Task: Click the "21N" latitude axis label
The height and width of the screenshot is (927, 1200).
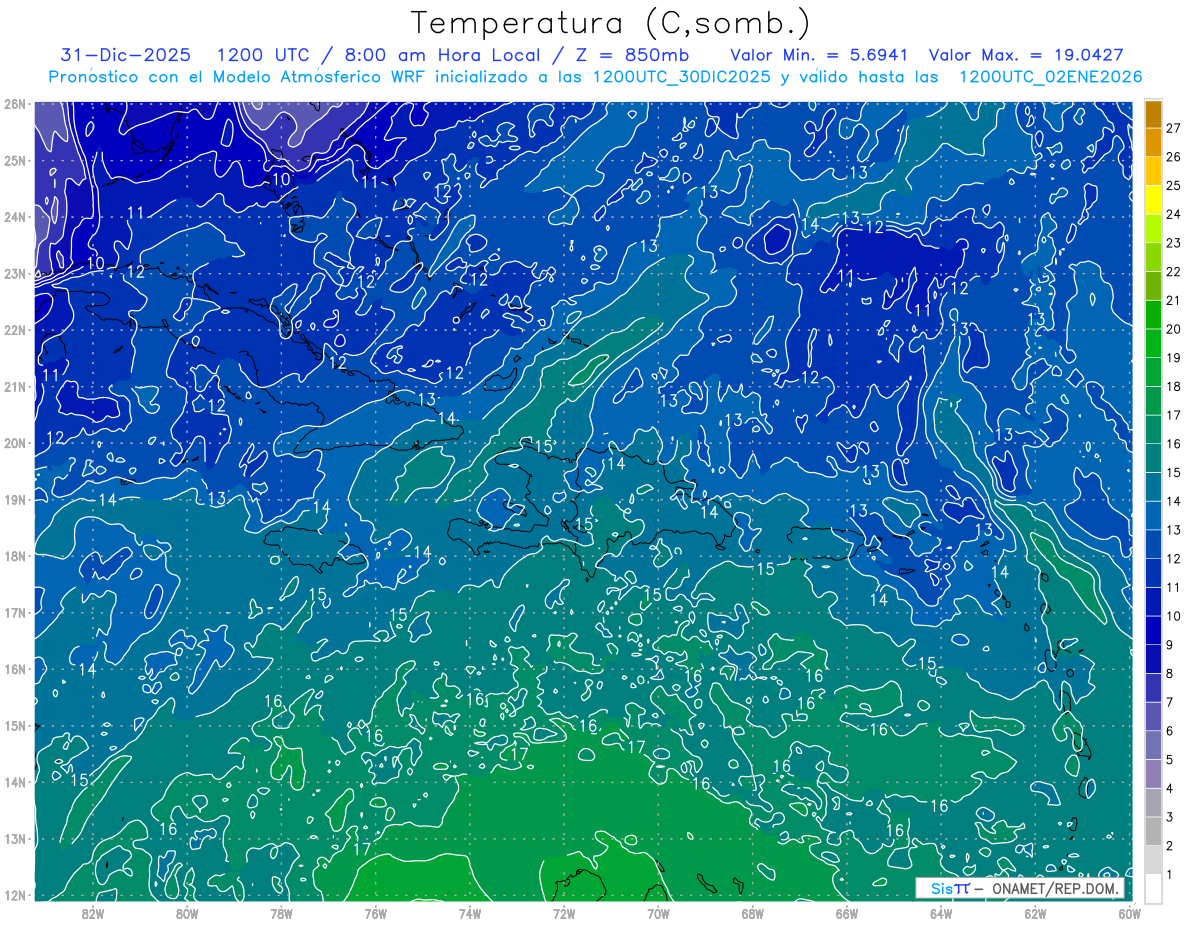Action: point(15,386)
